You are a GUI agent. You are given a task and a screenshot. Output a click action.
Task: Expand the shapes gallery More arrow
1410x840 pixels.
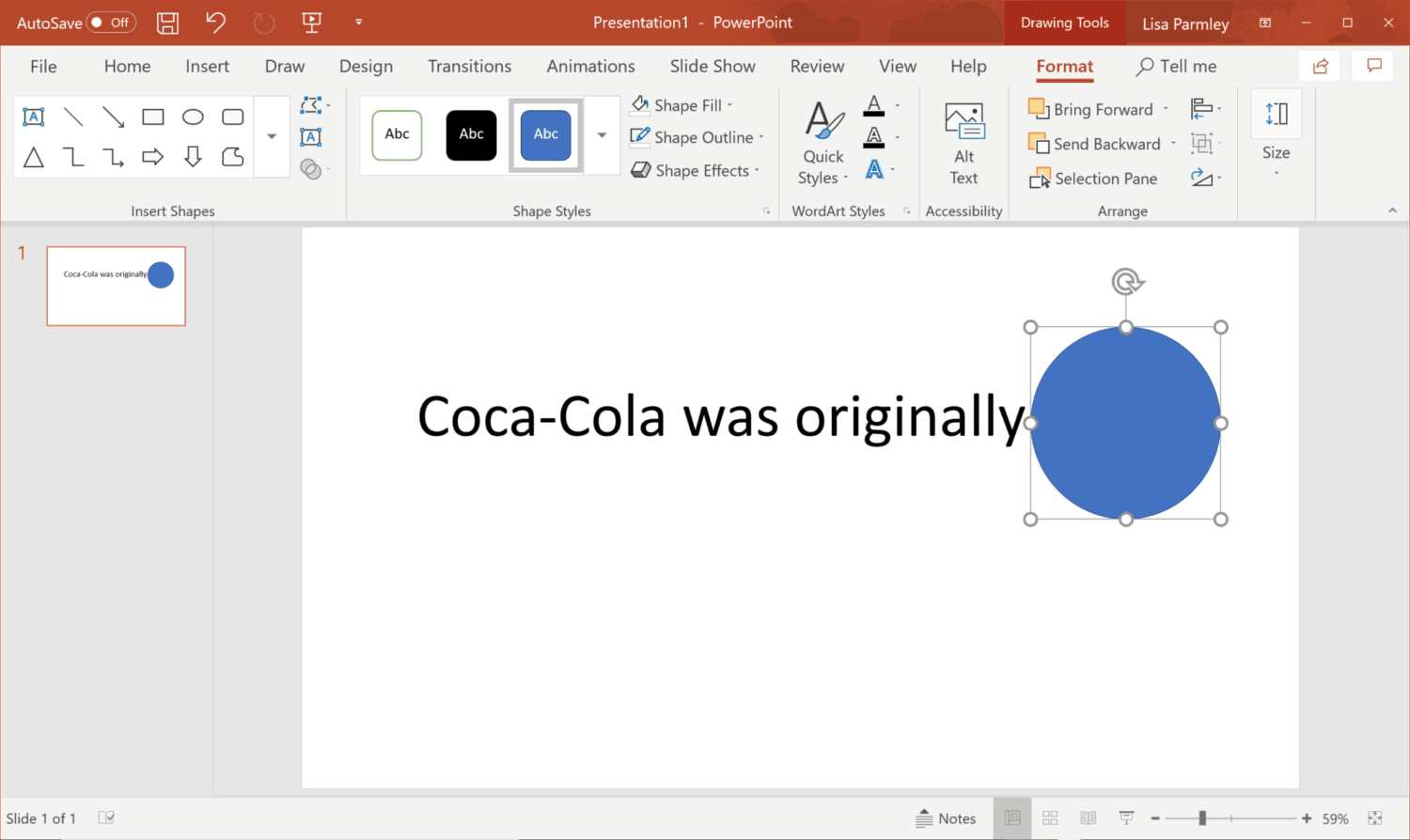pos(272,136)
